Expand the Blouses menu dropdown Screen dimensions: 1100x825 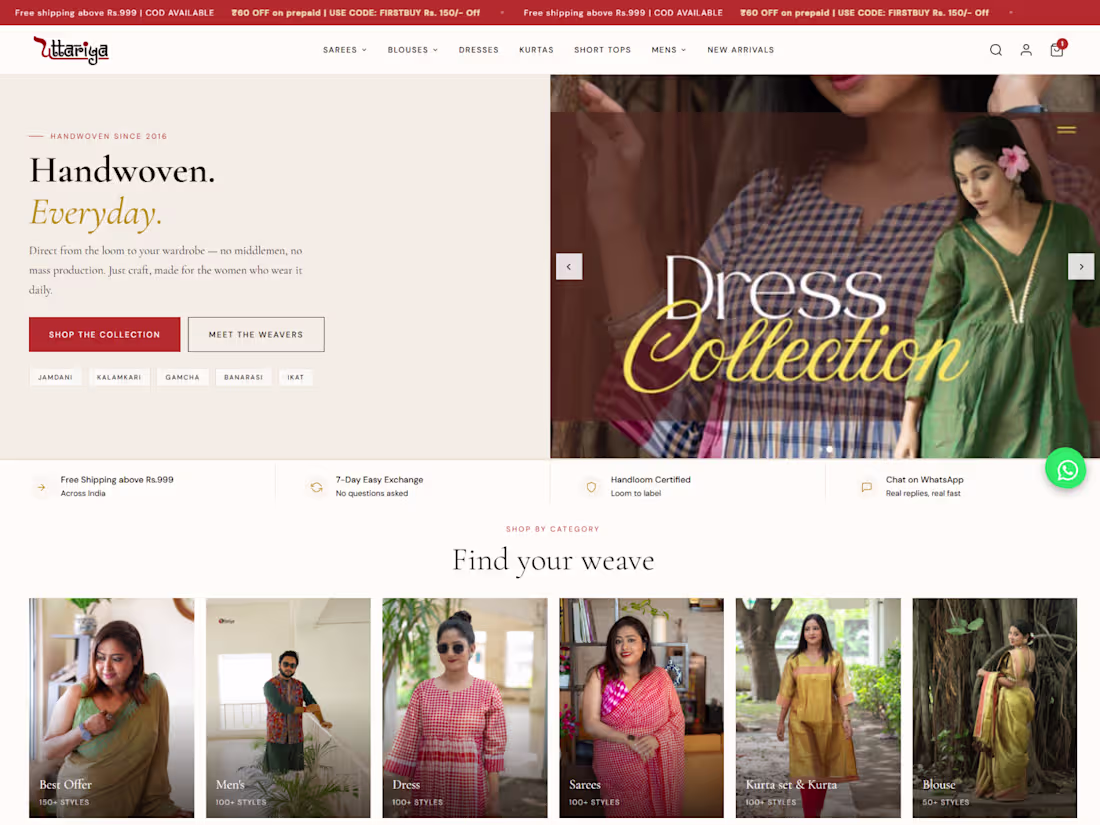coord(412,50)
